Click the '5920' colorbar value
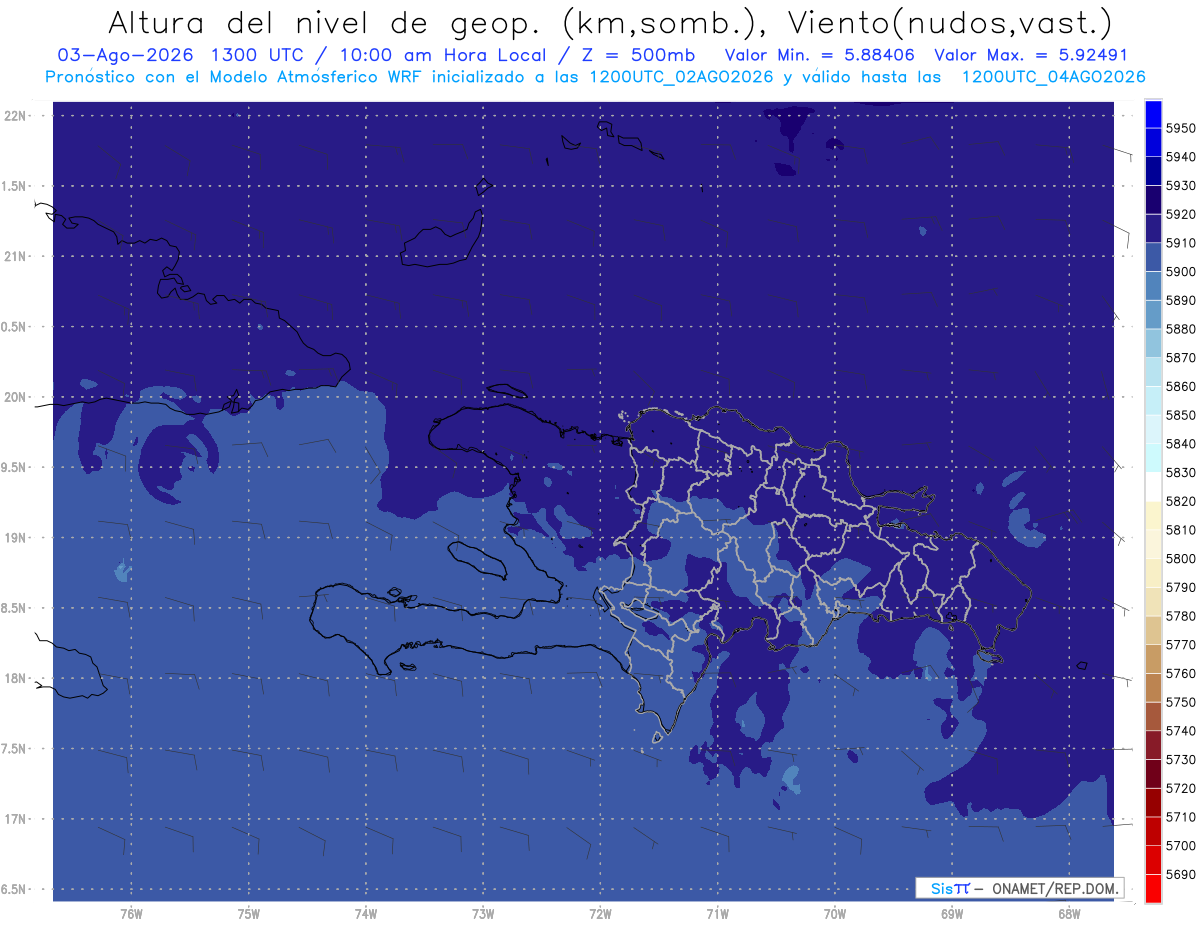The height and width of the screenshot is (927, 1200). (1180, 214)
